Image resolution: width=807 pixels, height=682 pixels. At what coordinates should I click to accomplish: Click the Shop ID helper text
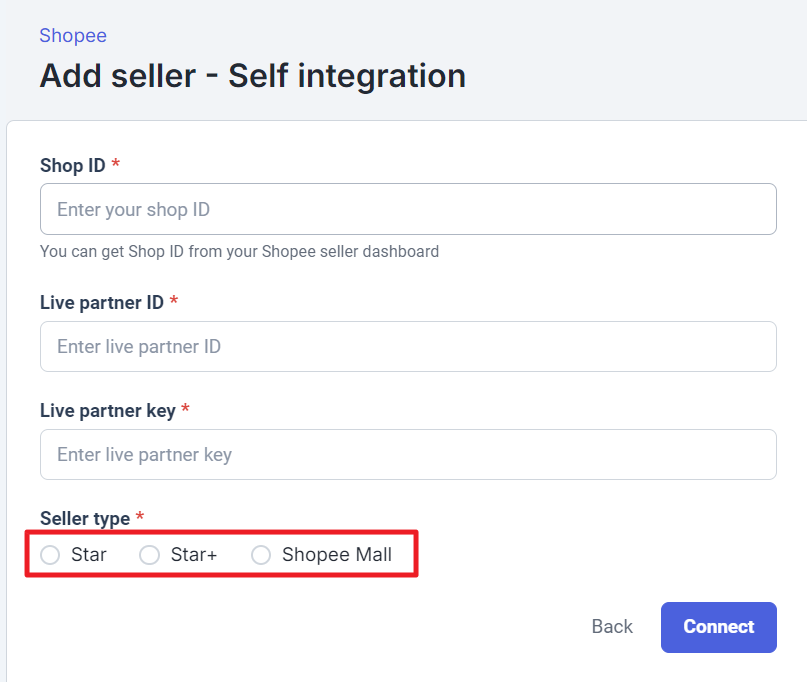[x=239, y=252]
